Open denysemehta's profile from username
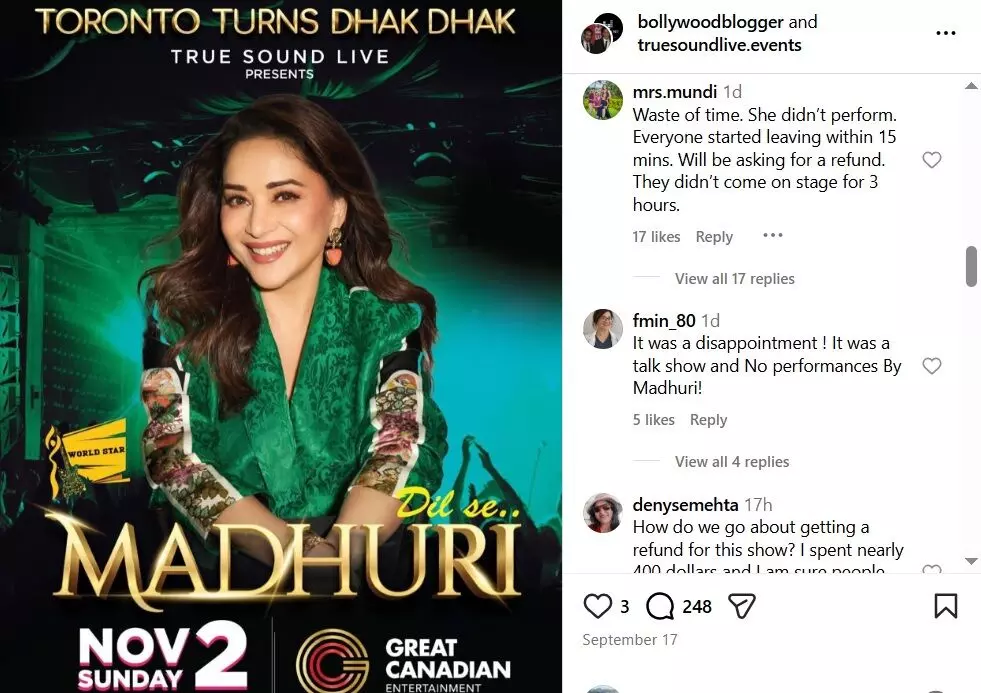The width and height of the screenshot is (981, 693). (685, 504)
